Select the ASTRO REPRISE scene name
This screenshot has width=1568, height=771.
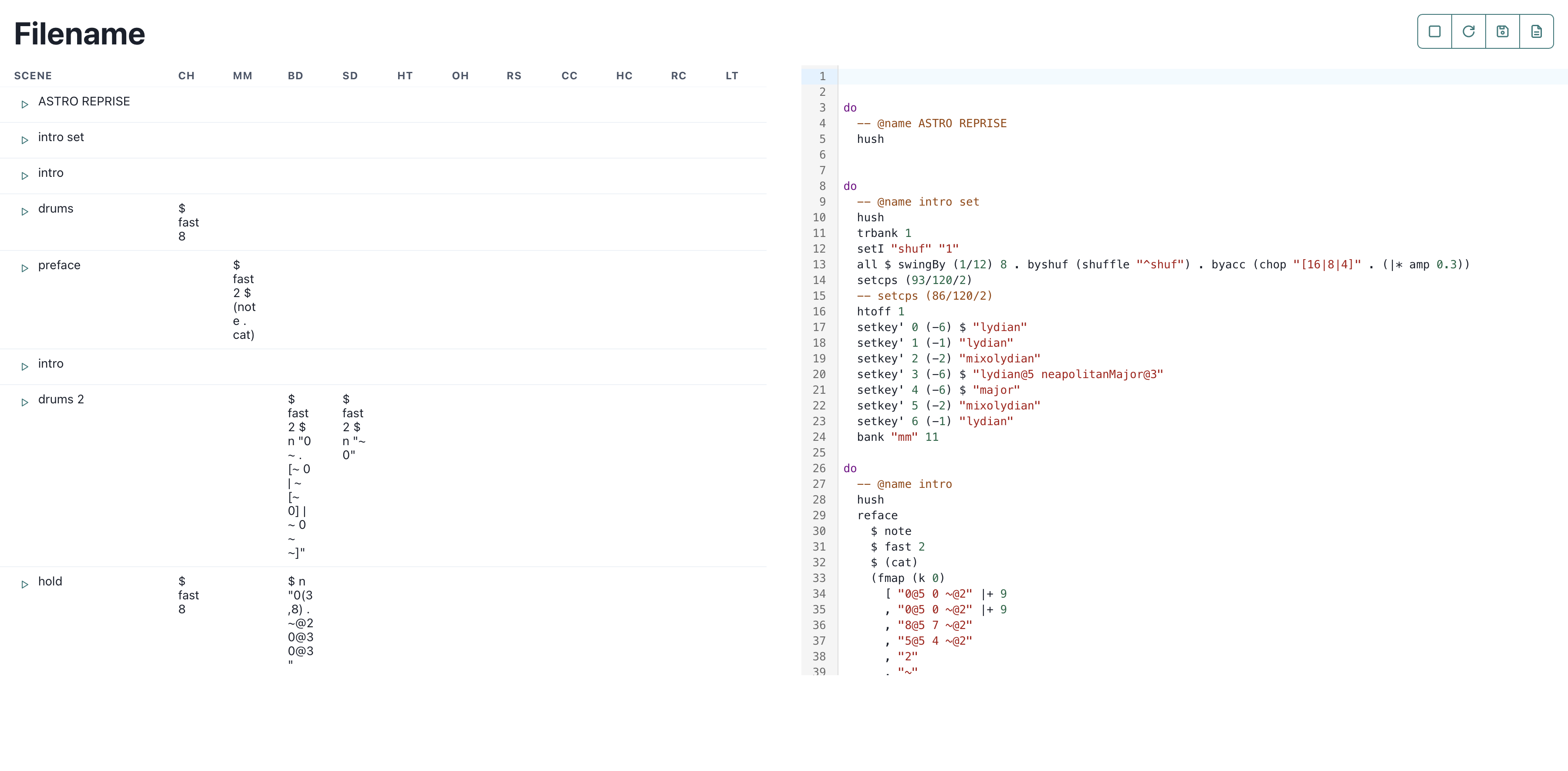pos(84,101)
